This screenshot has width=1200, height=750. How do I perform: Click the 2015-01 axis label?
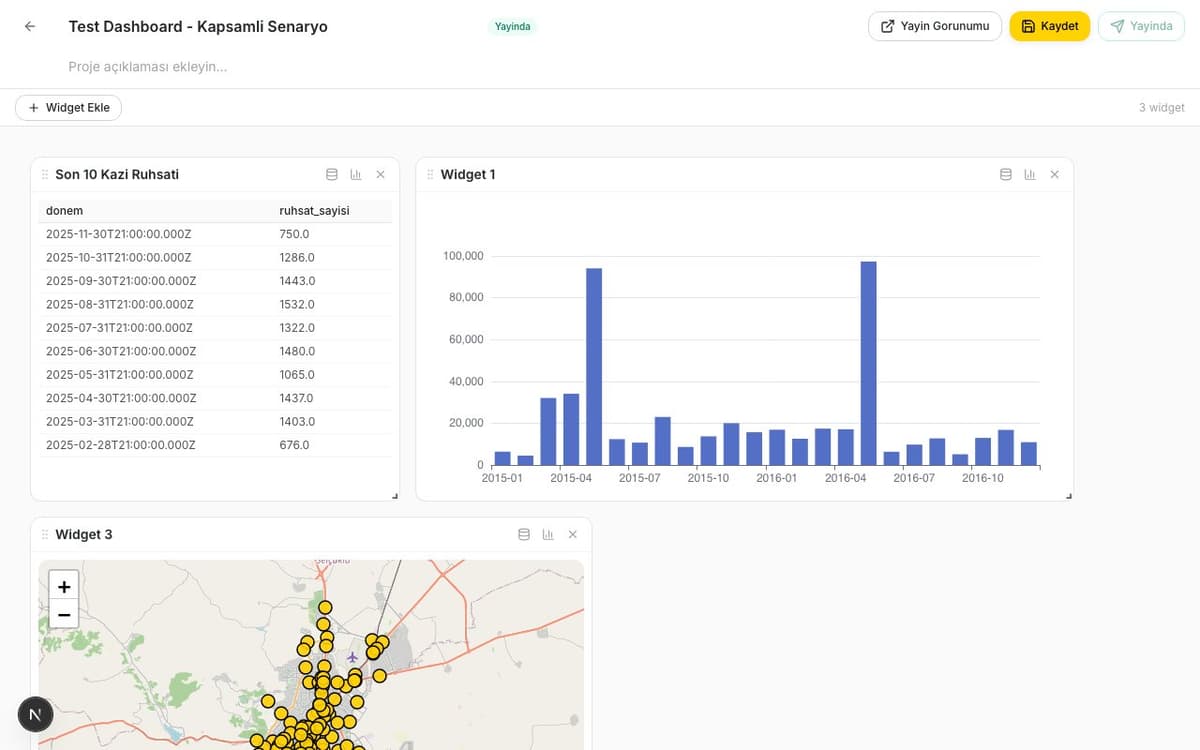click(x=502, y=479)
